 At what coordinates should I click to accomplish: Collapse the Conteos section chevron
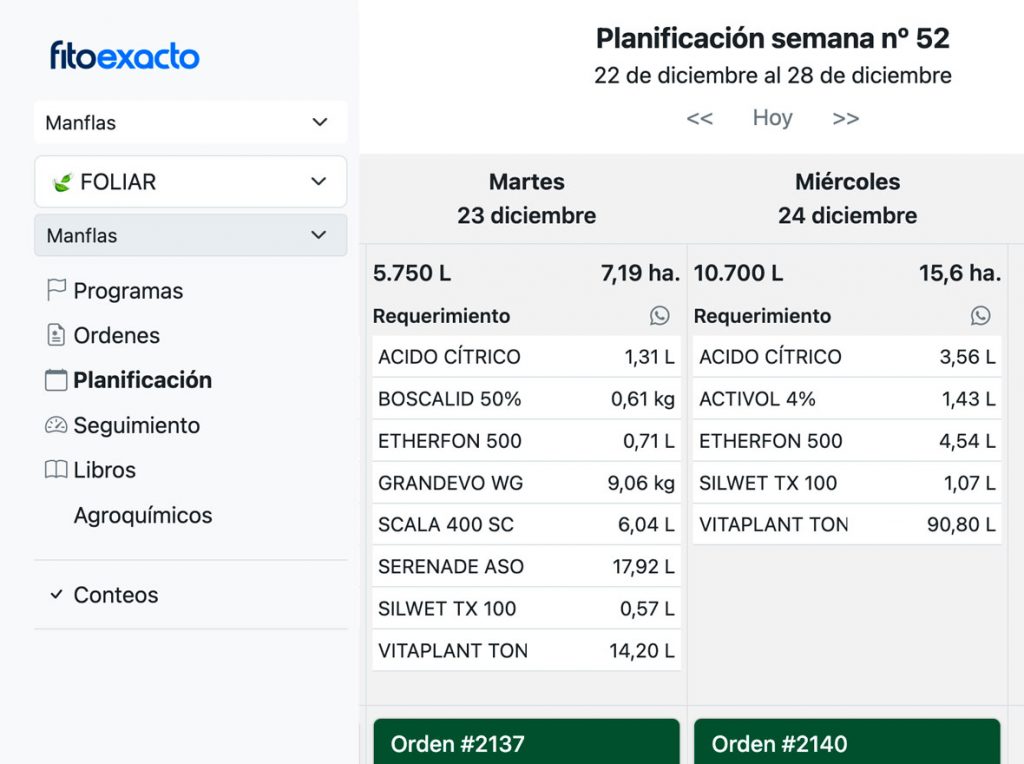point(56,595)
